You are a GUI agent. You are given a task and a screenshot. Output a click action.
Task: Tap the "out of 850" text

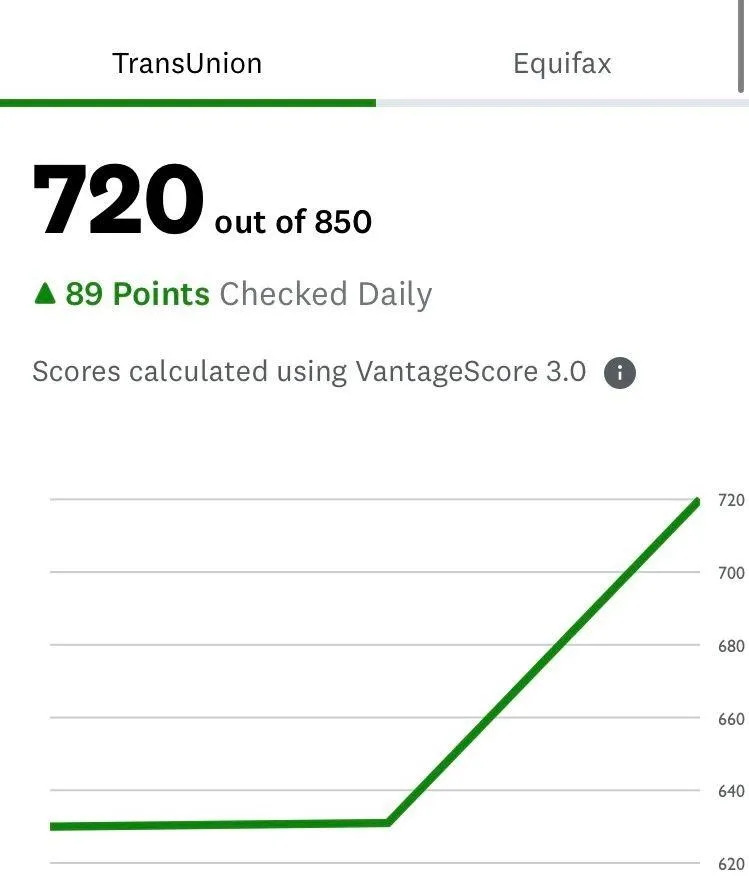pyautogui.click(x=293, y=221)
